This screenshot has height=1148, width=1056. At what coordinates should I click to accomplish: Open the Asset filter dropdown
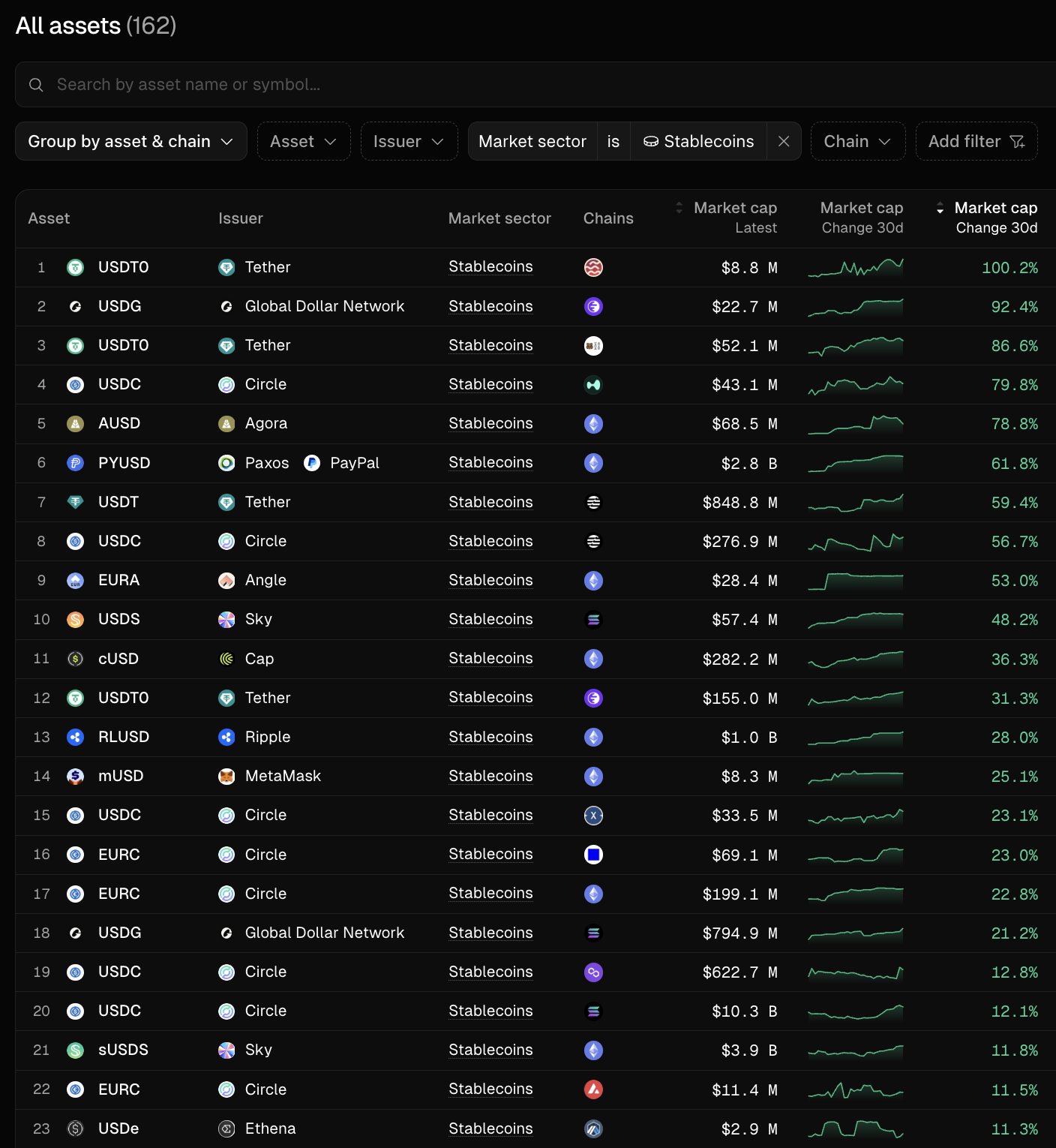click(304, 141)
